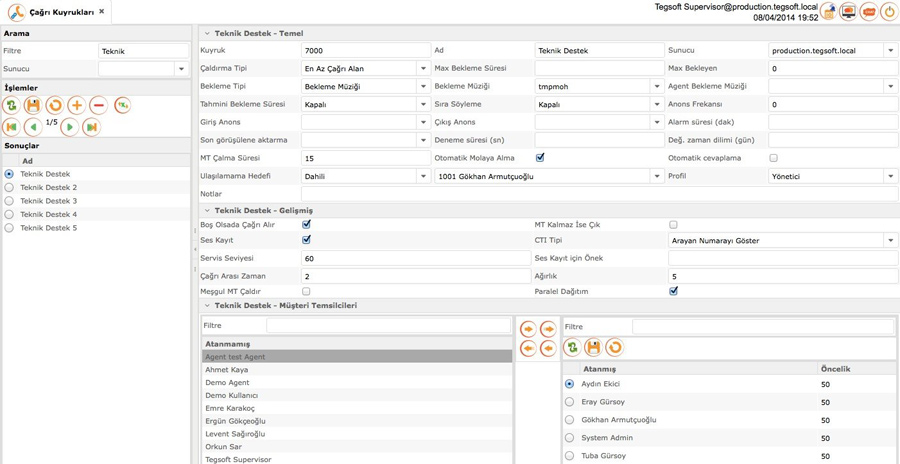Open the Profil Yönetici dropdown

891,176
